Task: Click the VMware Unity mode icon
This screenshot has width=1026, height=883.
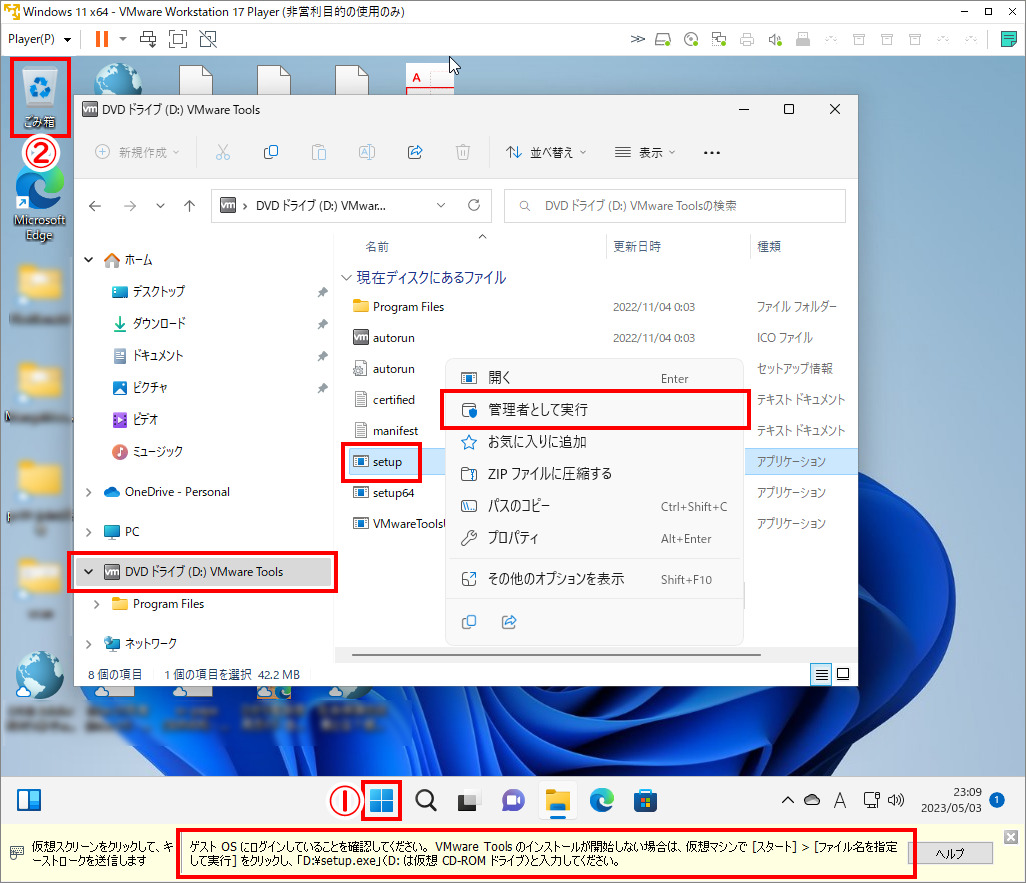Action: [x=208, y=39]
